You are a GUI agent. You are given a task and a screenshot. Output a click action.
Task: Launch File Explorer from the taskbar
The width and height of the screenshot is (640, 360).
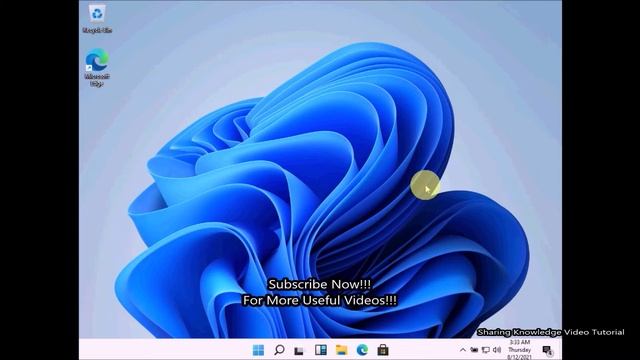[x=341, y=350]
